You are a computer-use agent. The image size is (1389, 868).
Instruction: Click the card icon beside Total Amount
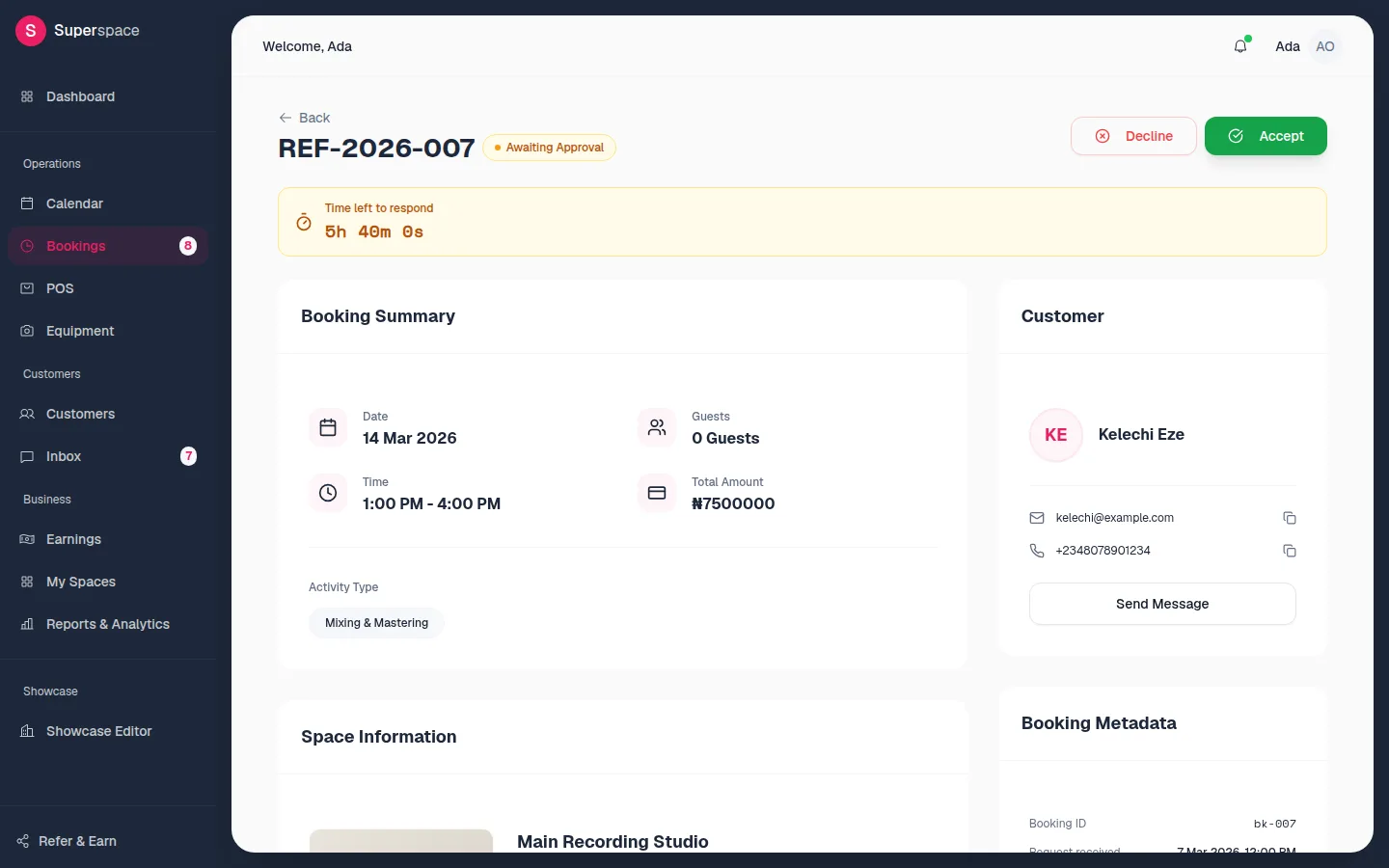(x=657, y=494)
